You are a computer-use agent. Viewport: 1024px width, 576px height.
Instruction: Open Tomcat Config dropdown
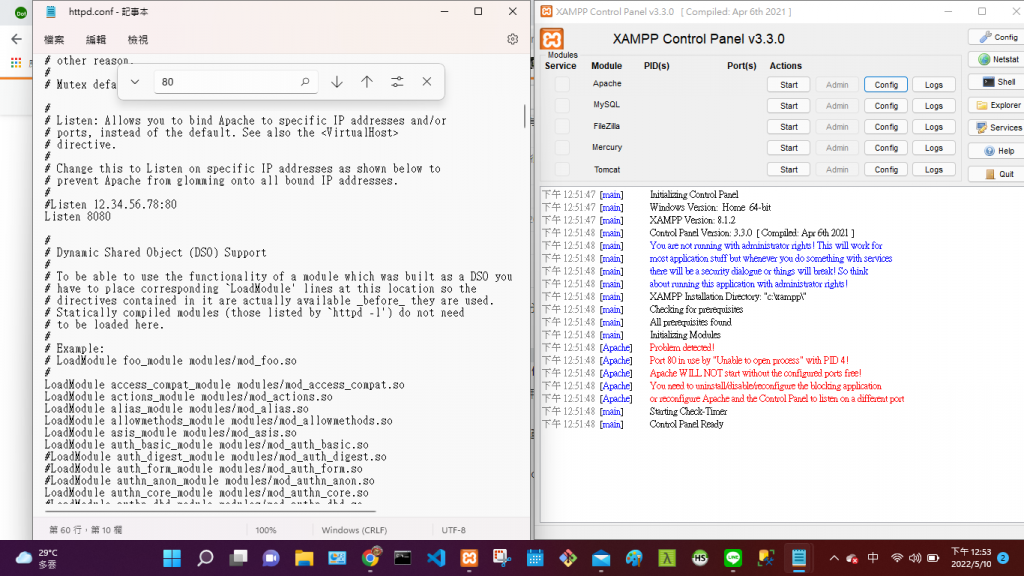(886, 170)
